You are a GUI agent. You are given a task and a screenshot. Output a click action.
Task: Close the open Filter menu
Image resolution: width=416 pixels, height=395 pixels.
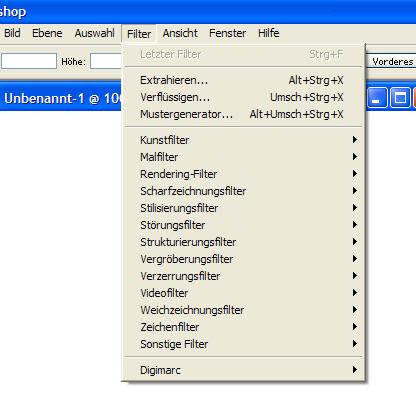point(139,33)
